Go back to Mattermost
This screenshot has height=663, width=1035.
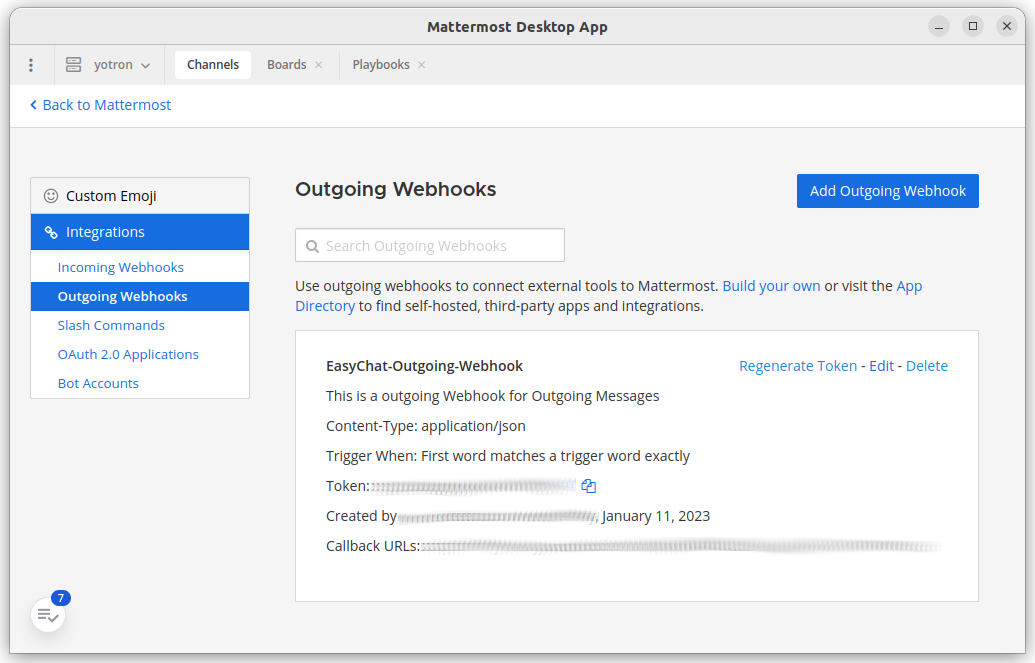point(100,105)
